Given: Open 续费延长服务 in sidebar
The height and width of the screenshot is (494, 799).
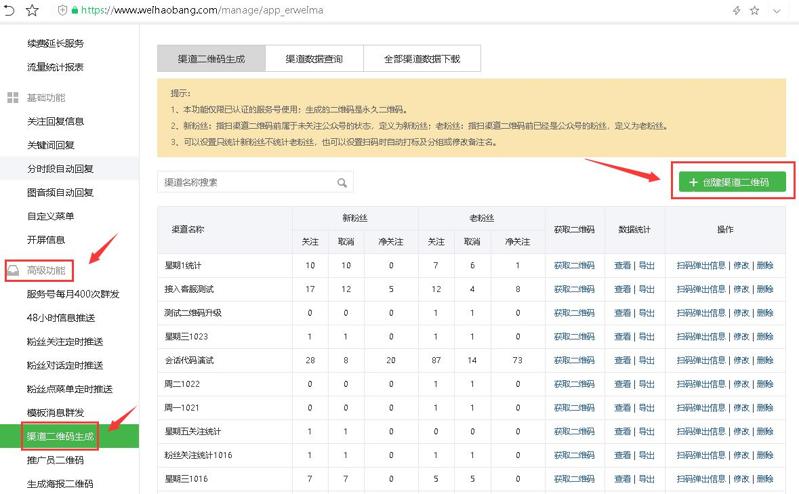Looking at the screenshot, I should pyautogui.click(x=56, y=43).
